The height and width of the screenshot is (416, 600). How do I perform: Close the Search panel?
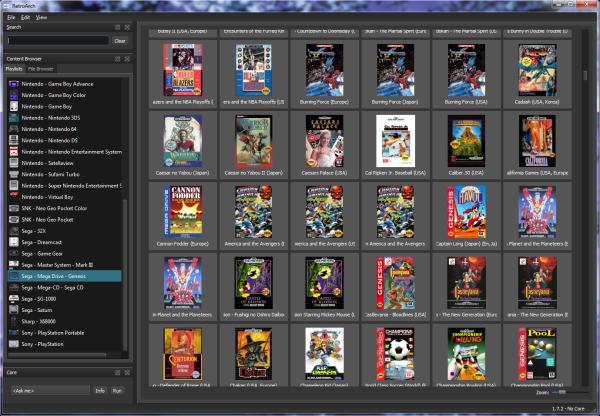point(127,27)
